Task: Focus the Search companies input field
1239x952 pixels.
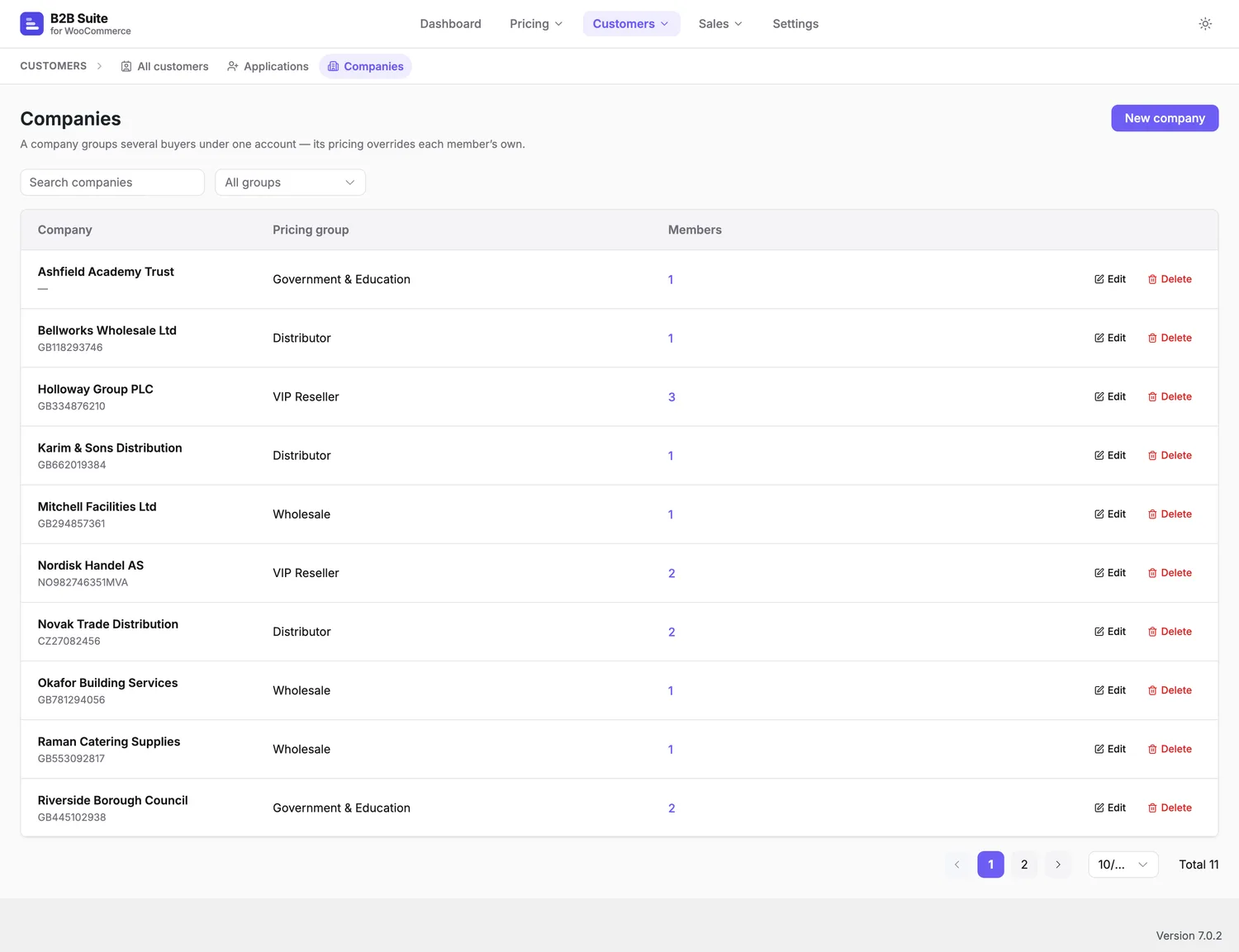Action: click(112, 182)
